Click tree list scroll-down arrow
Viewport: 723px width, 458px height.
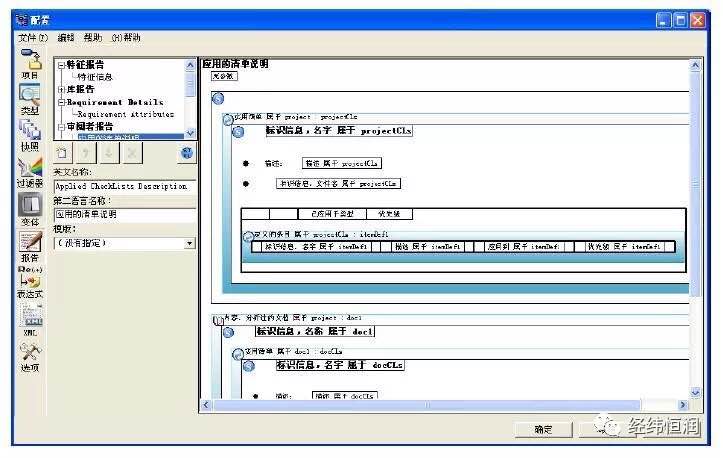(x=190, y=133)
